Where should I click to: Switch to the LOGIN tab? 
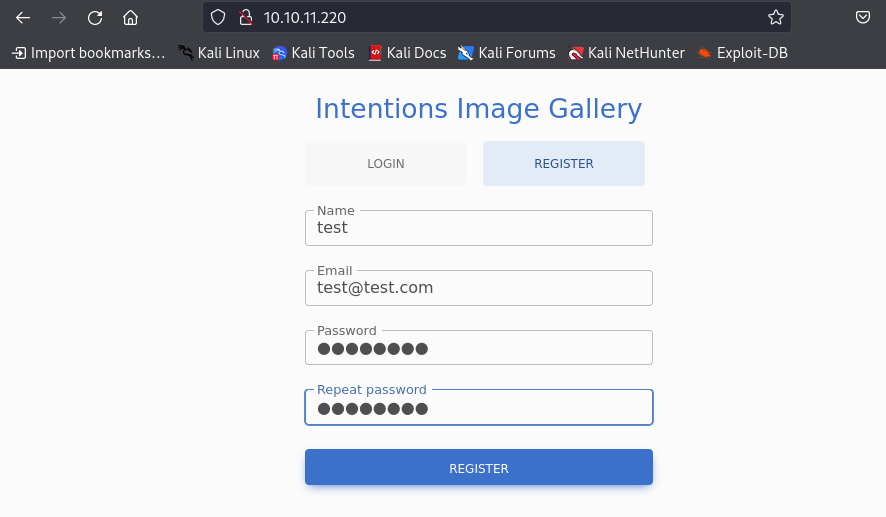click(386, 164)
